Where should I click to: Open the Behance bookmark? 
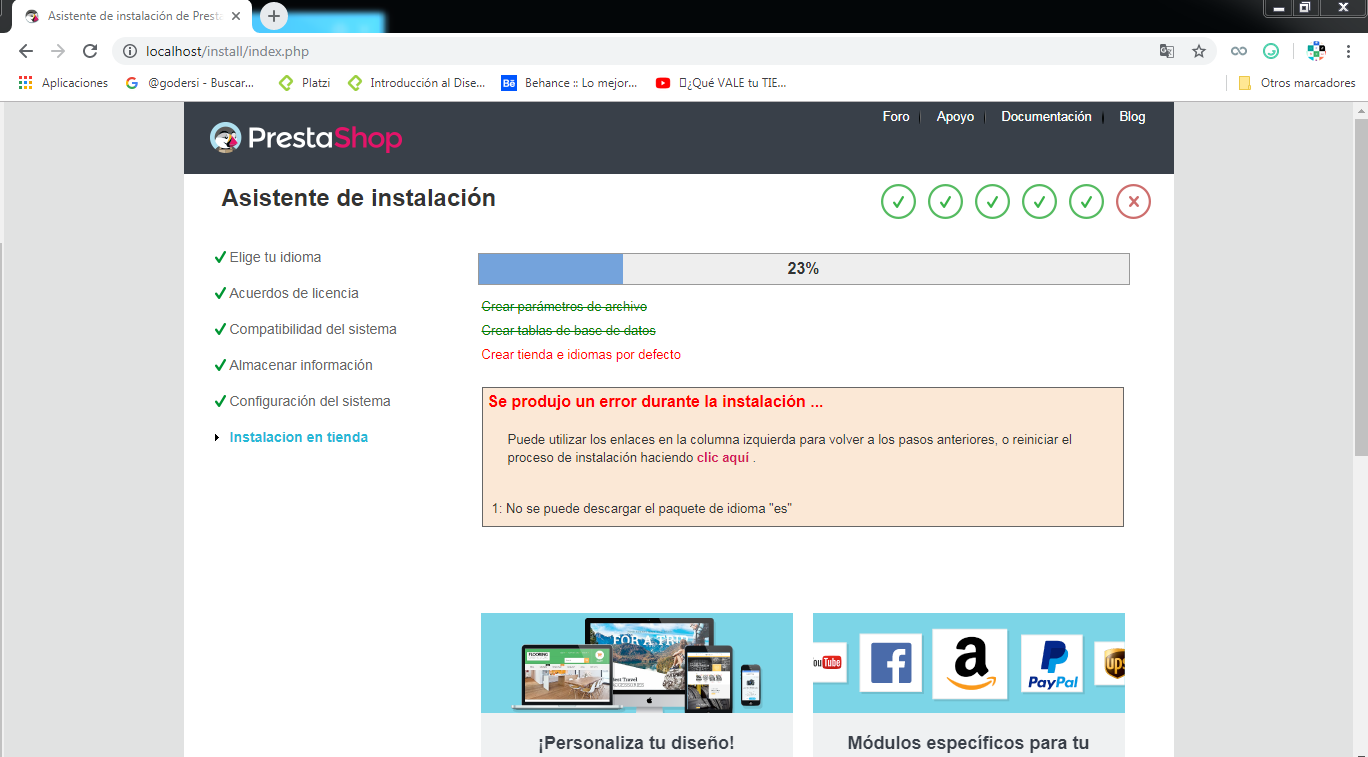[569, 83]
